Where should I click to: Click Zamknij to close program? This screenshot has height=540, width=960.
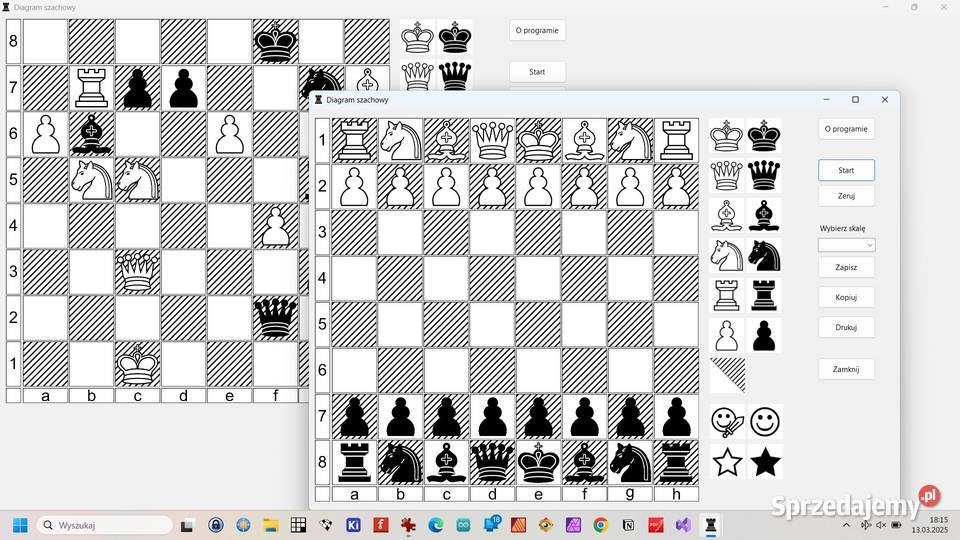[846, 369]
